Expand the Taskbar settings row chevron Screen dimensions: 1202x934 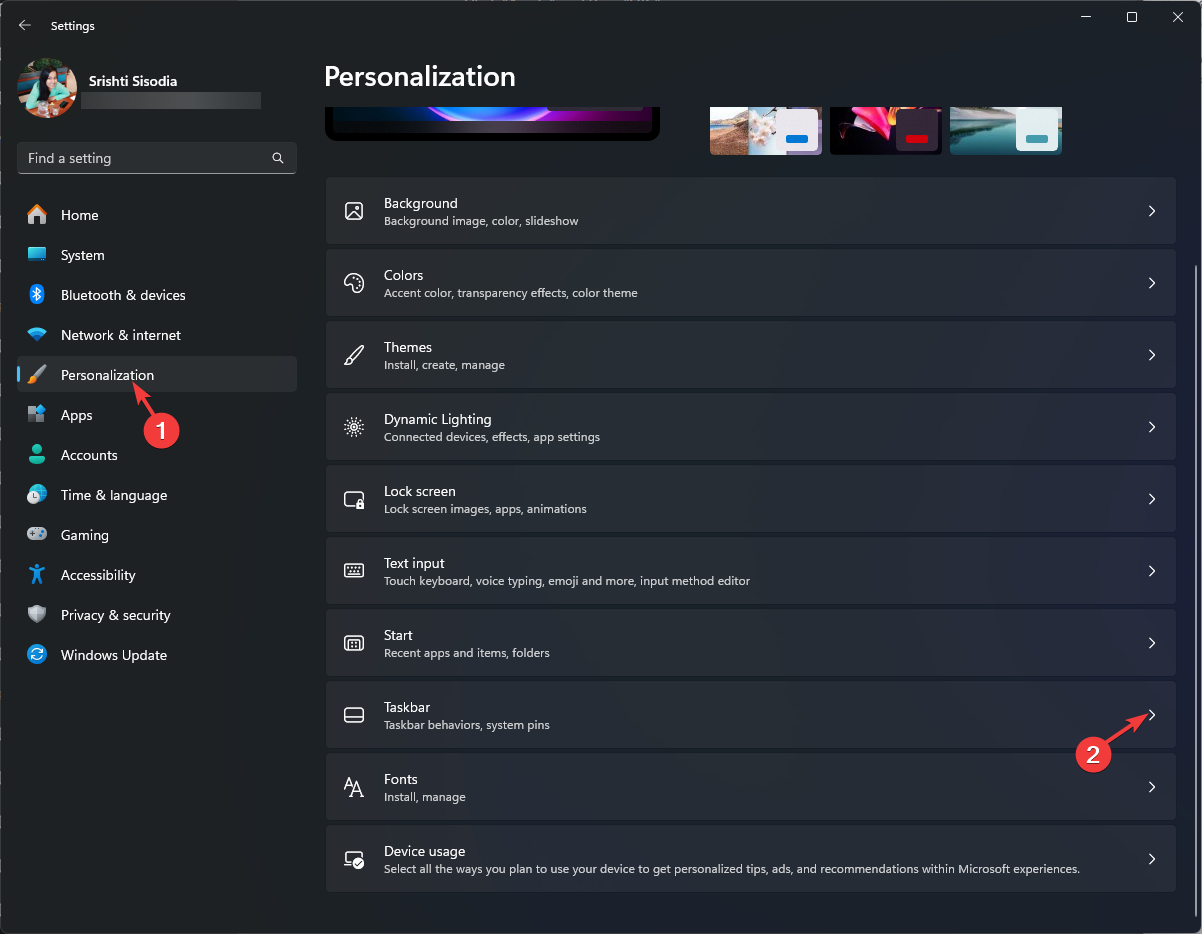[x=1151, y=715]
